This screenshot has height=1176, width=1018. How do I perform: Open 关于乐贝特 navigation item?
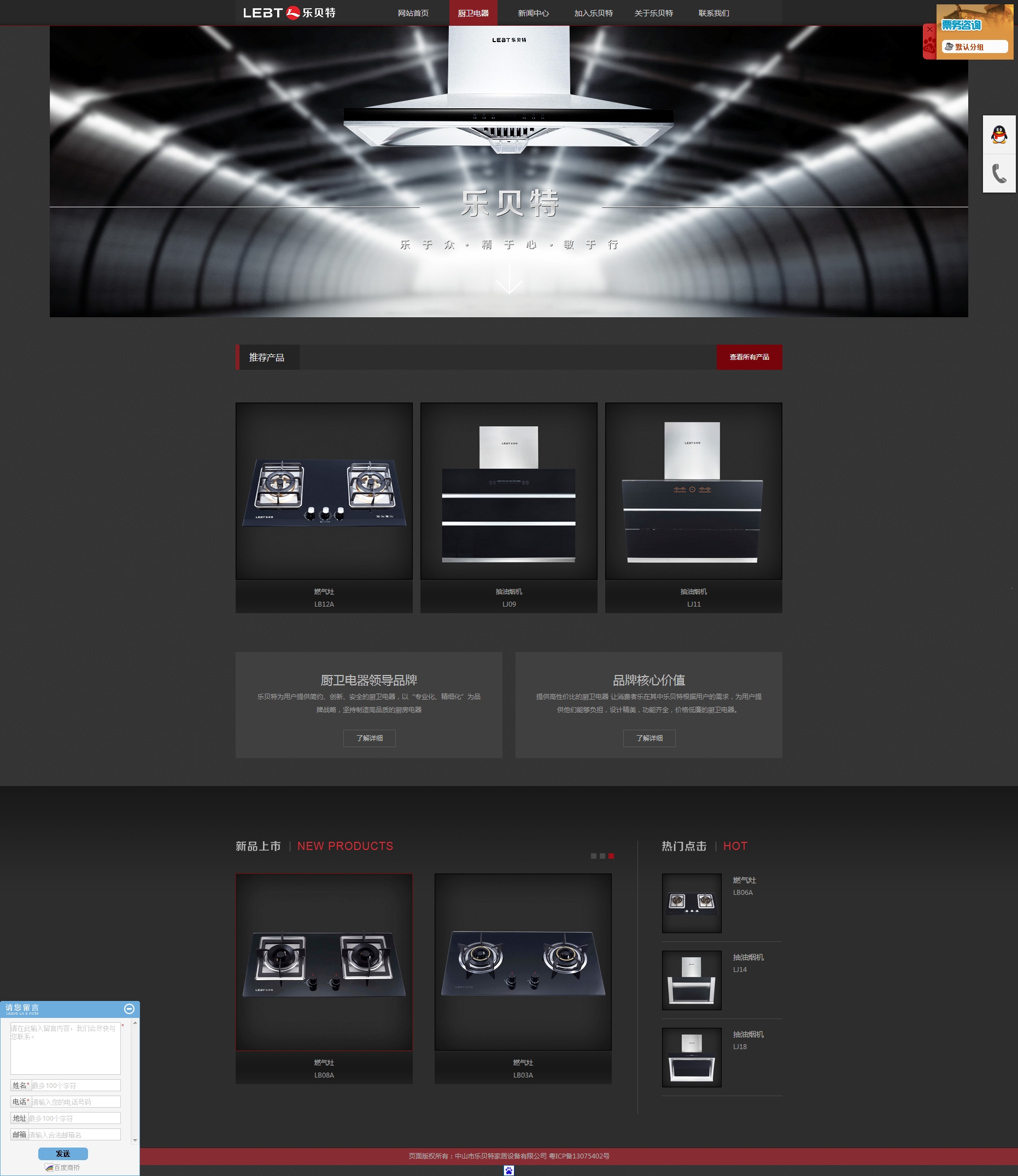click(x=654, y=13)
